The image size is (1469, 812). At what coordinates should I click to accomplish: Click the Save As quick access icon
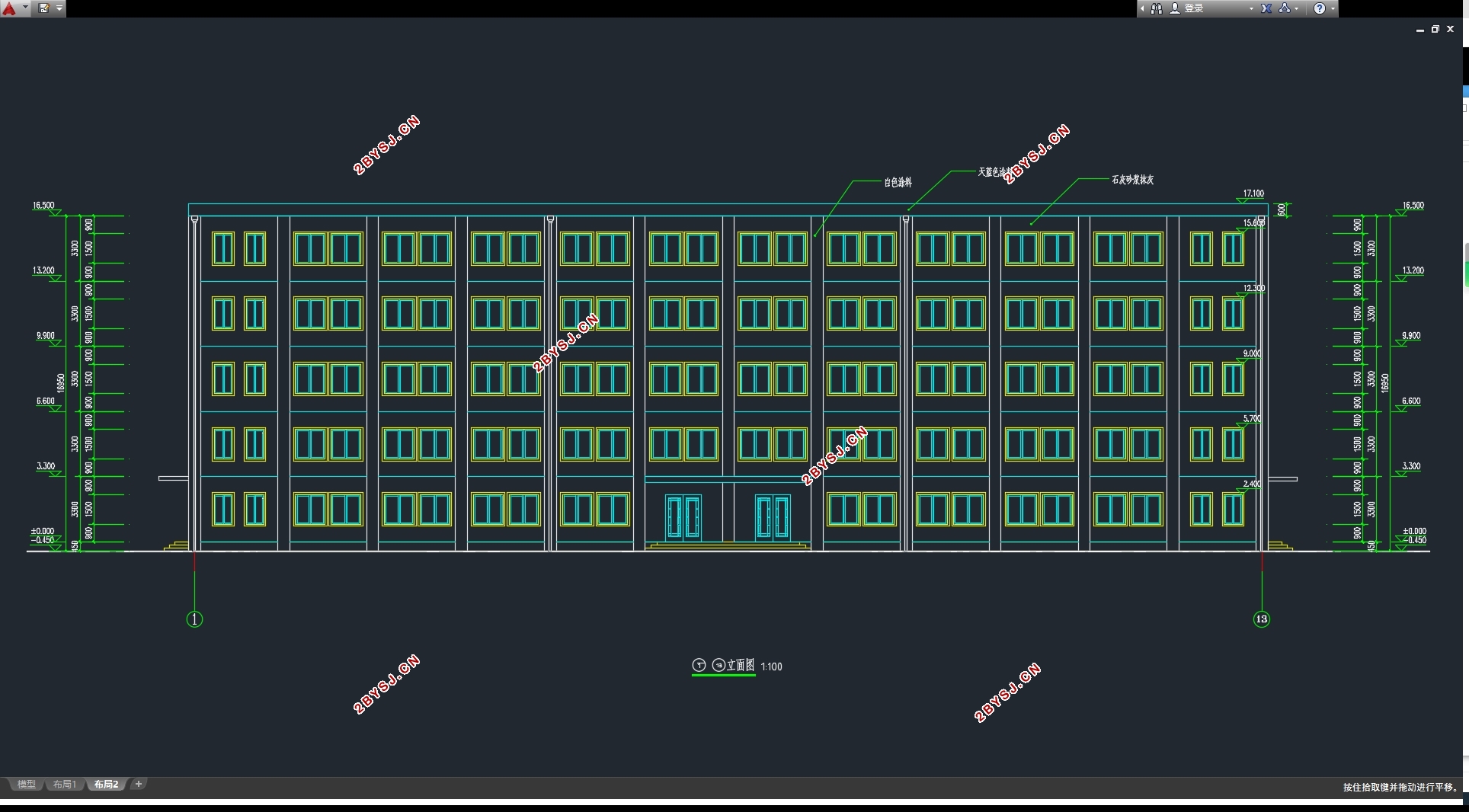click(x=44, y=8)
